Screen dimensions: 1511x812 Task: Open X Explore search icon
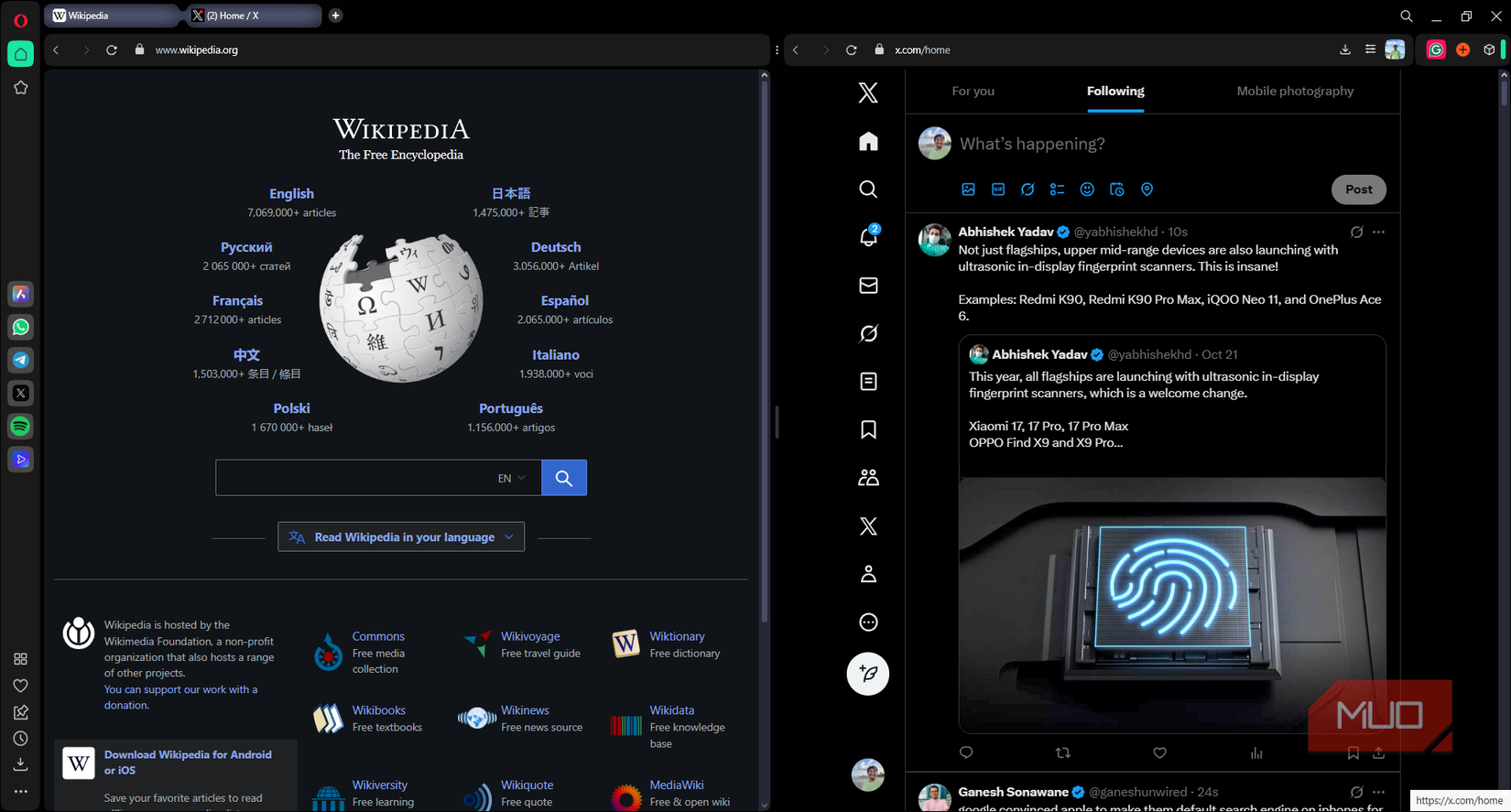[868, 189]
